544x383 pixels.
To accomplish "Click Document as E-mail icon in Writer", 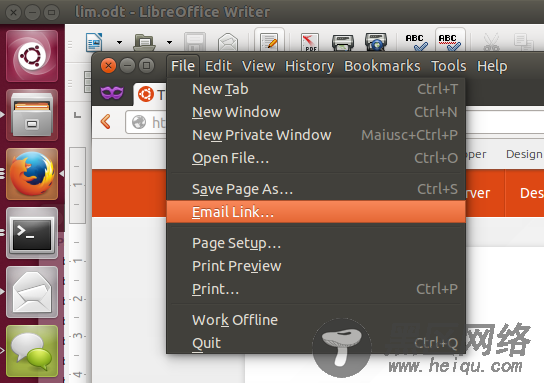I will point(228,42).
